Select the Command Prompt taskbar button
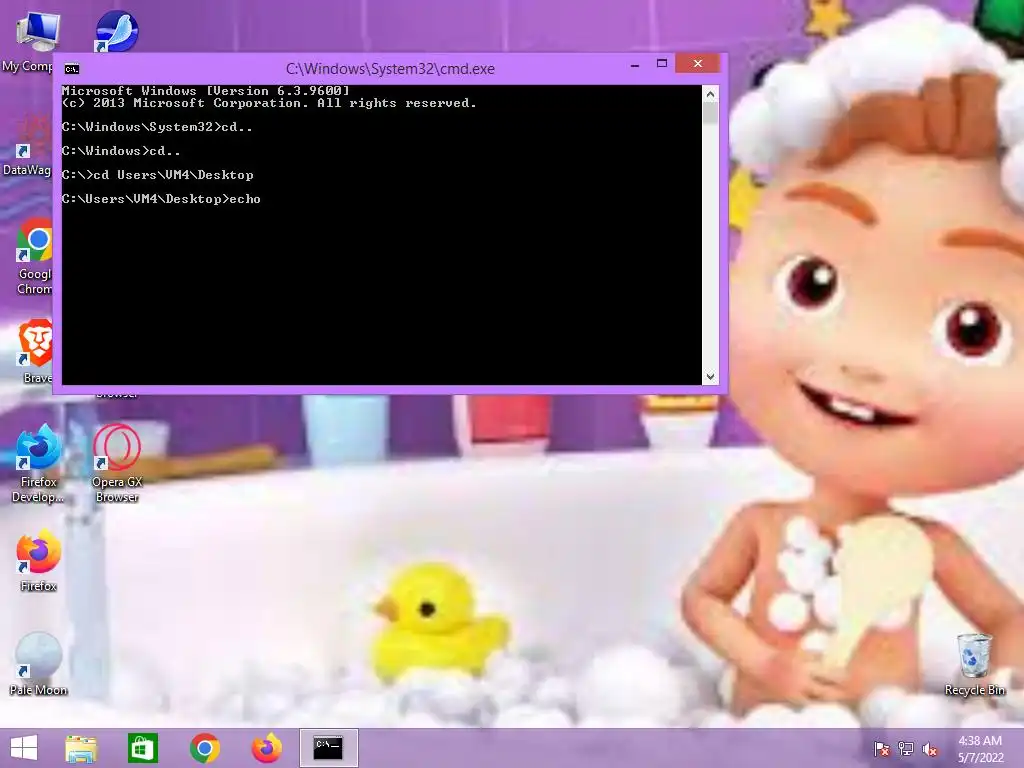This screenshot has height=768, width=1024. (328, 748)
